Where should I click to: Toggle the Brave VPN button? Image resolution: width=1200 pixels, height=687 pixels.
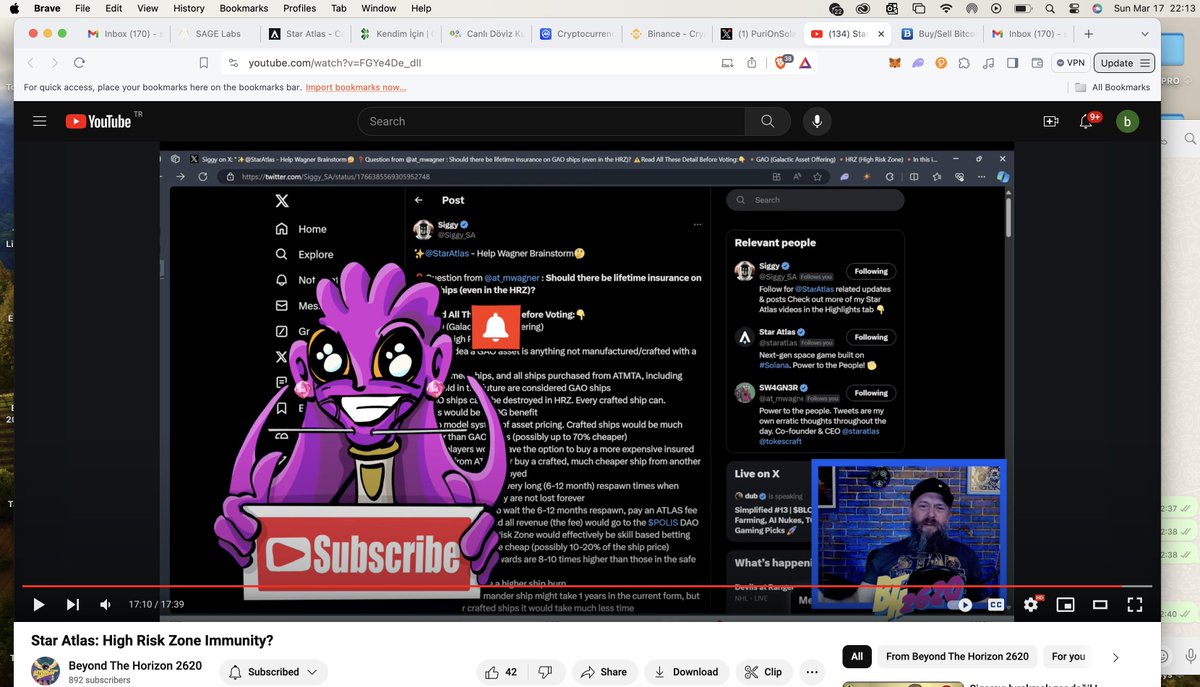click(1070, 62)
